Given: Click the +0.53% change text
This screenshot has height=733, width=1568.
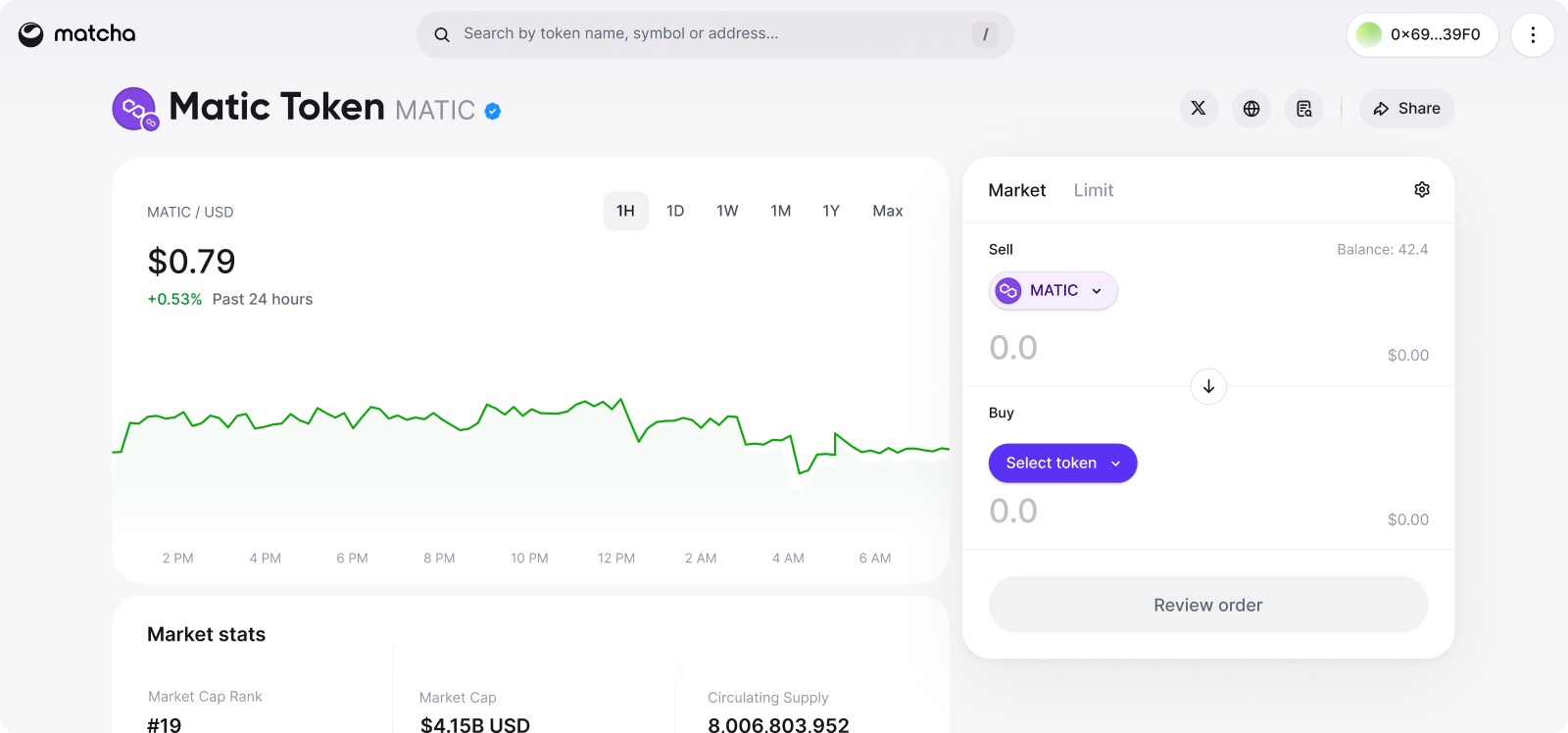Looking at the screenshot, I should pyautogui.click(x=174, y=299).
